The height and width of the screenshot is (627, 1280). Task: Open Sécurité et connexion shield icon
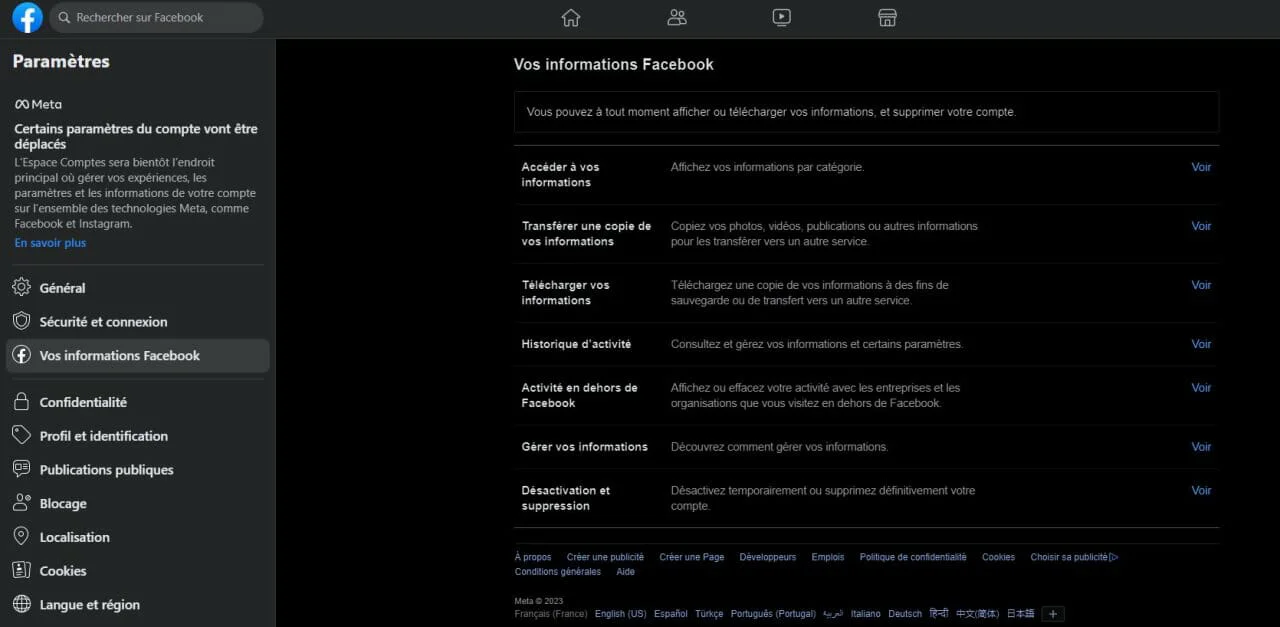[20, 321]
